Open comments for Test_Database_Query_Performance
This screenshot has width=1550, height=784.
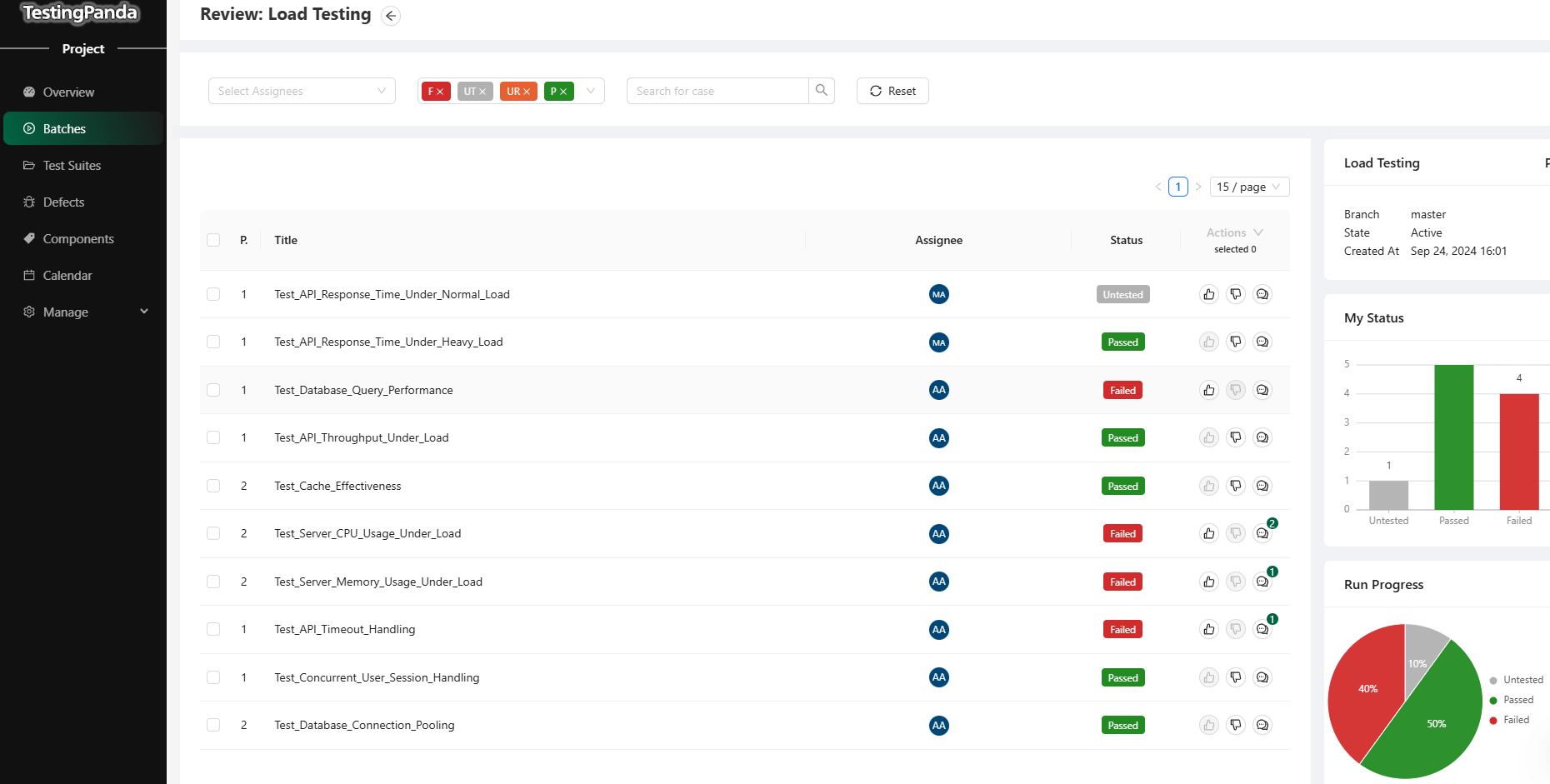click(1262, 390)
